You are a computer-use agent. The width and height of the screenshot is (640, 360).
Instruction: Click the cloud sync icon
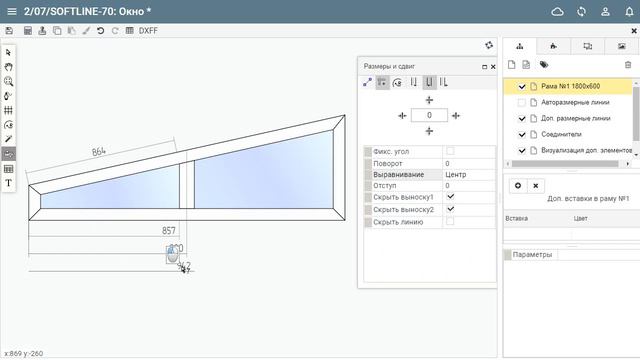[x=558, y=12]
